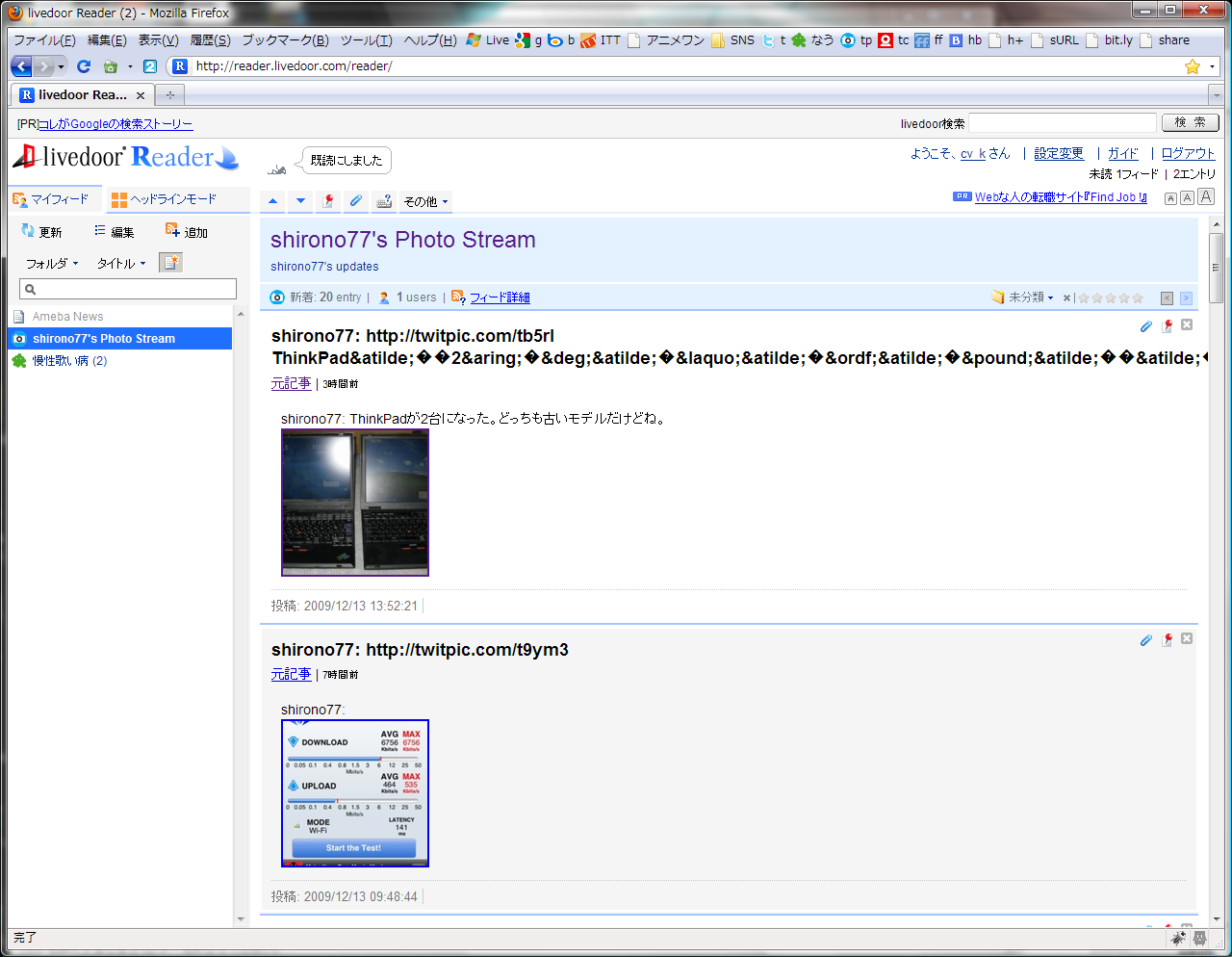Clear feed rating with x icon

coord(1066,298)
